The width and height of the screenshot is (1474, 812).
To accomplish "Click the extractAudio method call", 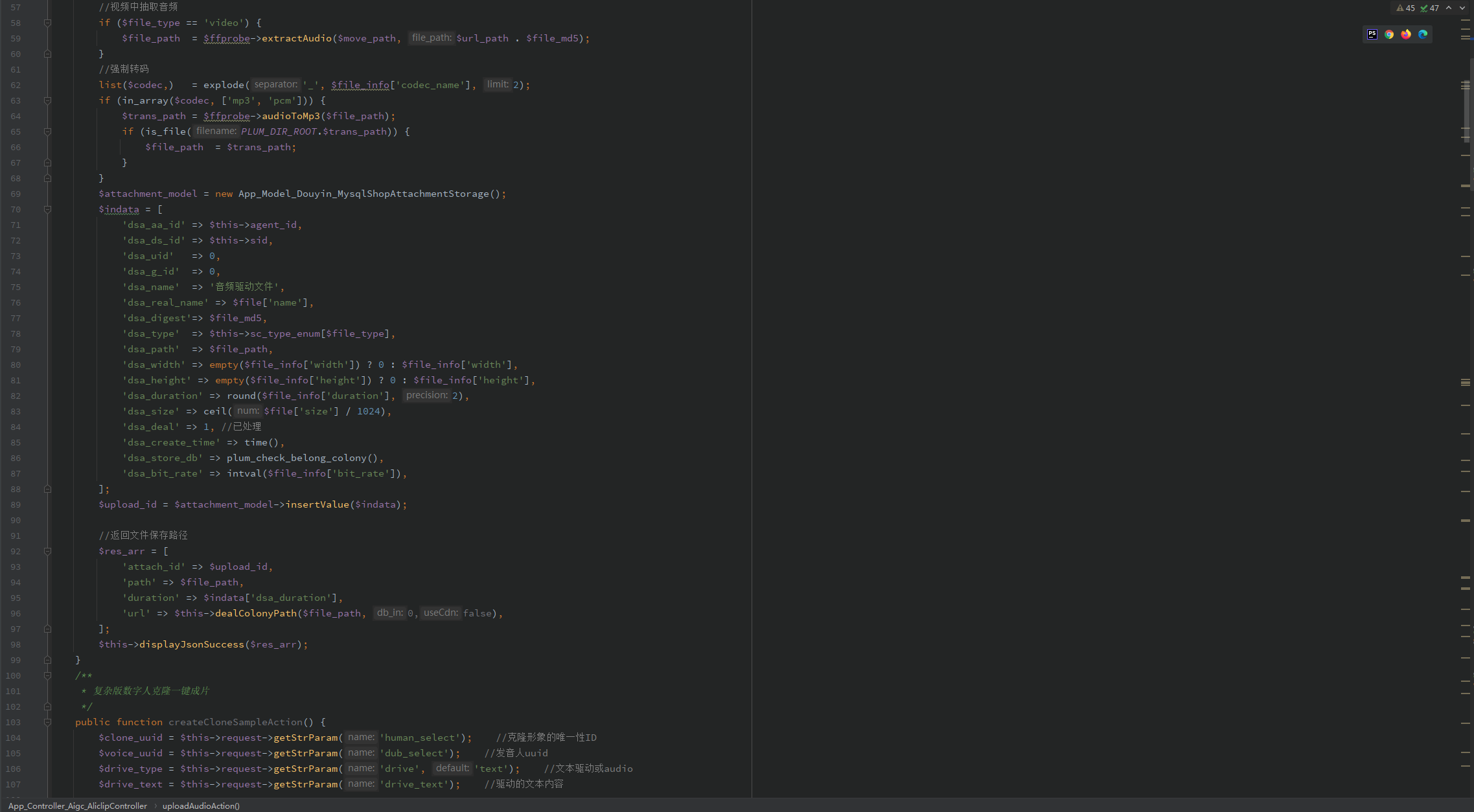I will click(297, 38).
